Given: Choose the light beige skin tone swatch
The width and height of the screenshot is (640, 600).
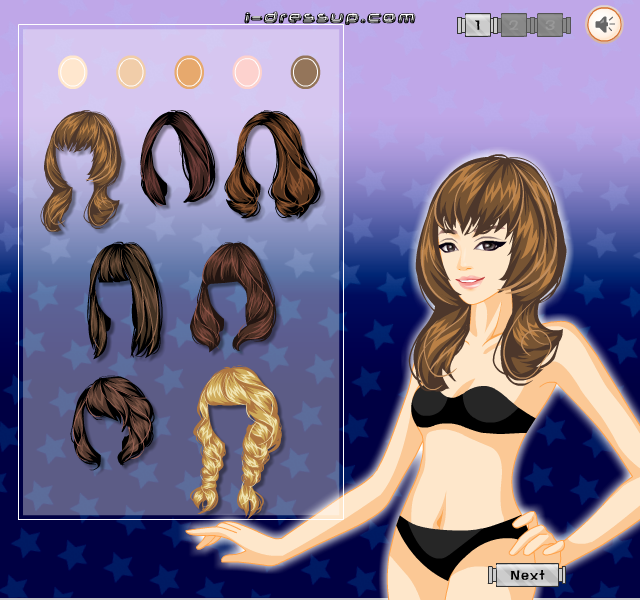Looking at the screenshot, I should [x=131, y=72].
